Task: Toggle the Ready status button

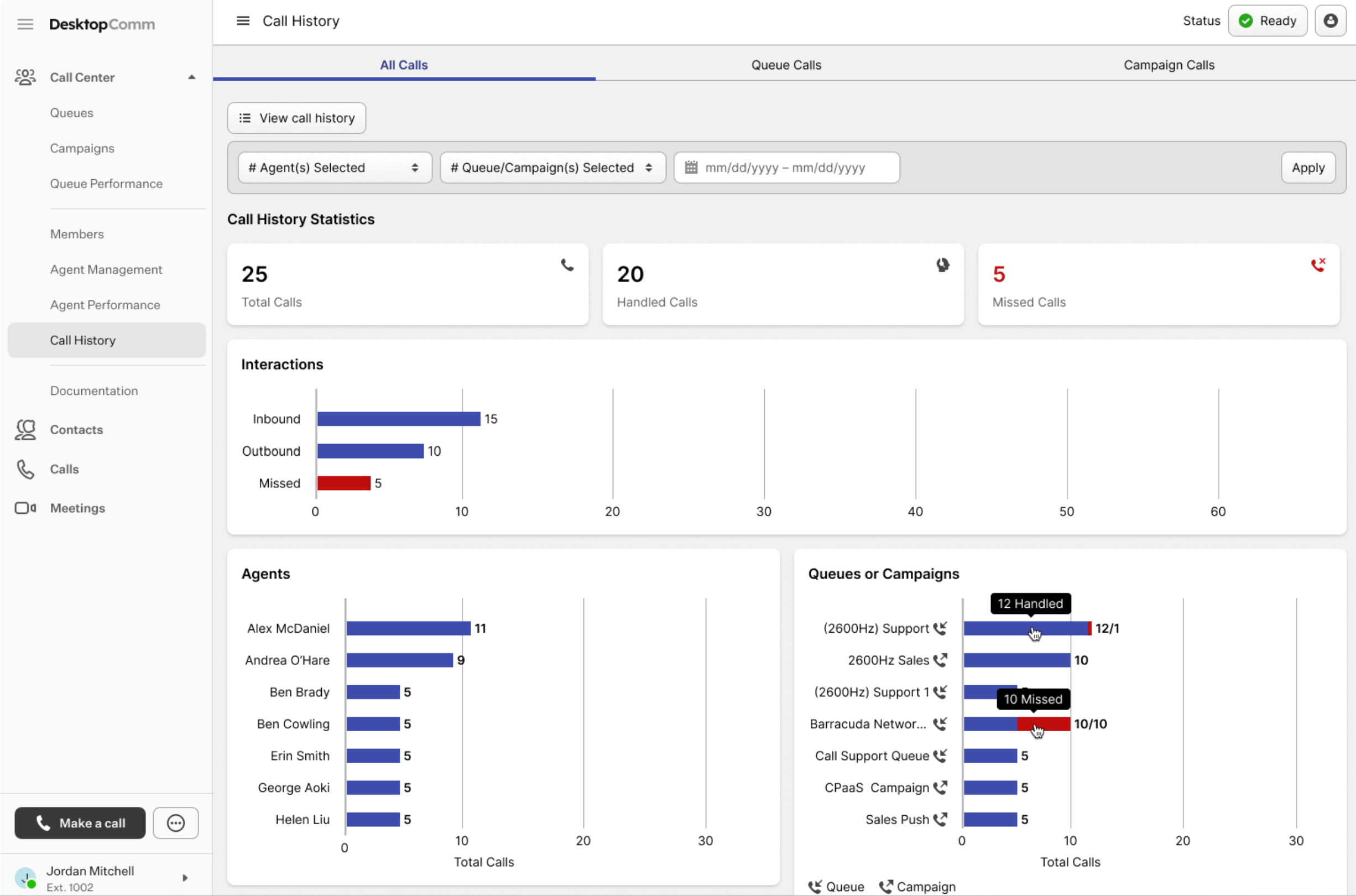Action: (x=1267, y=21)
